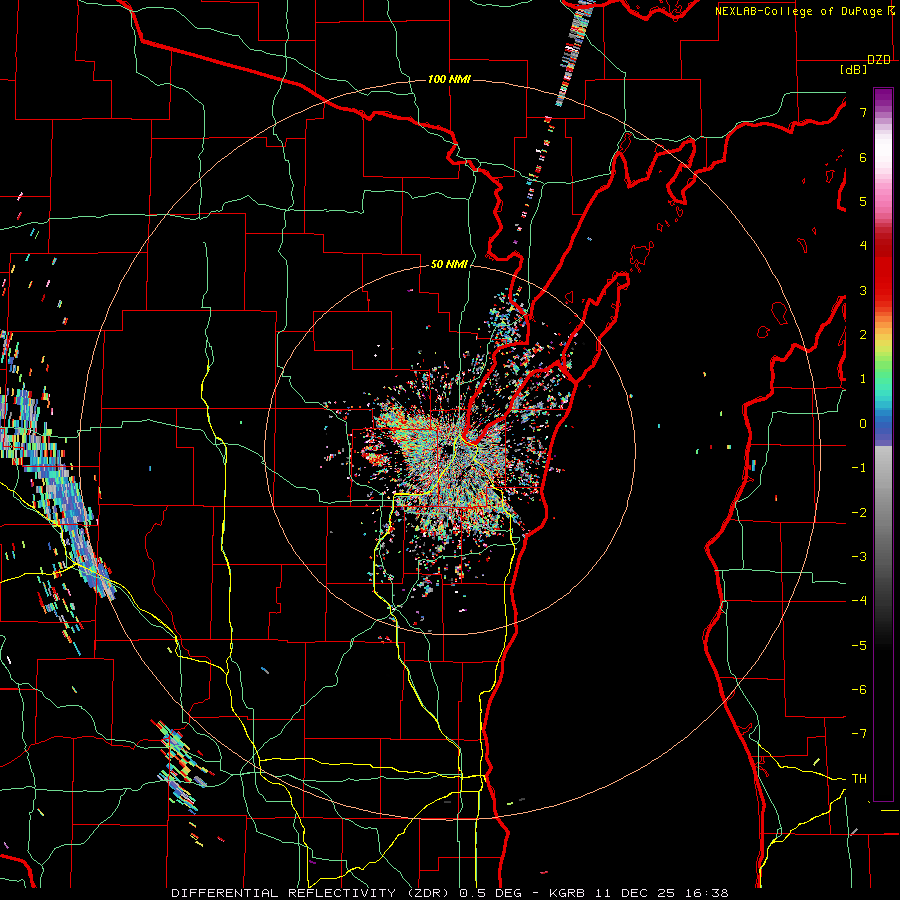
Task: Click the TH threshold label on the scale
Action: (859, 779)
